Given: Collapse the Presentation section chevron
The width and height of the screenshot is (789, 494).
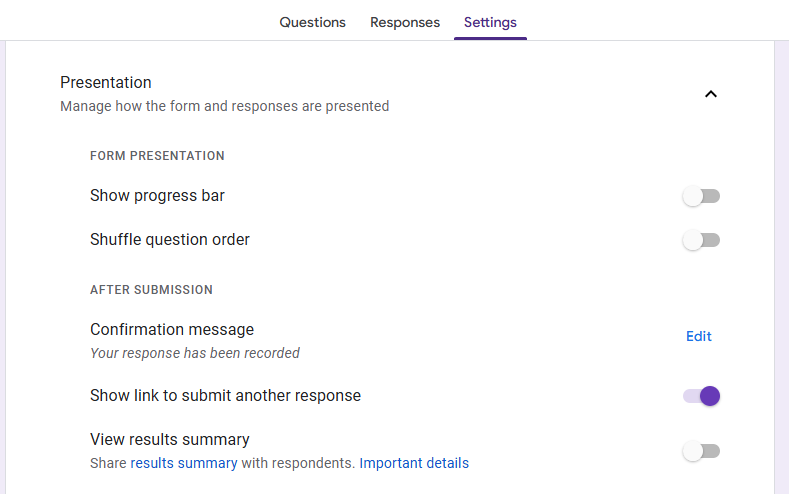Looking at the screenshot, I should click(x=711, y=94).
